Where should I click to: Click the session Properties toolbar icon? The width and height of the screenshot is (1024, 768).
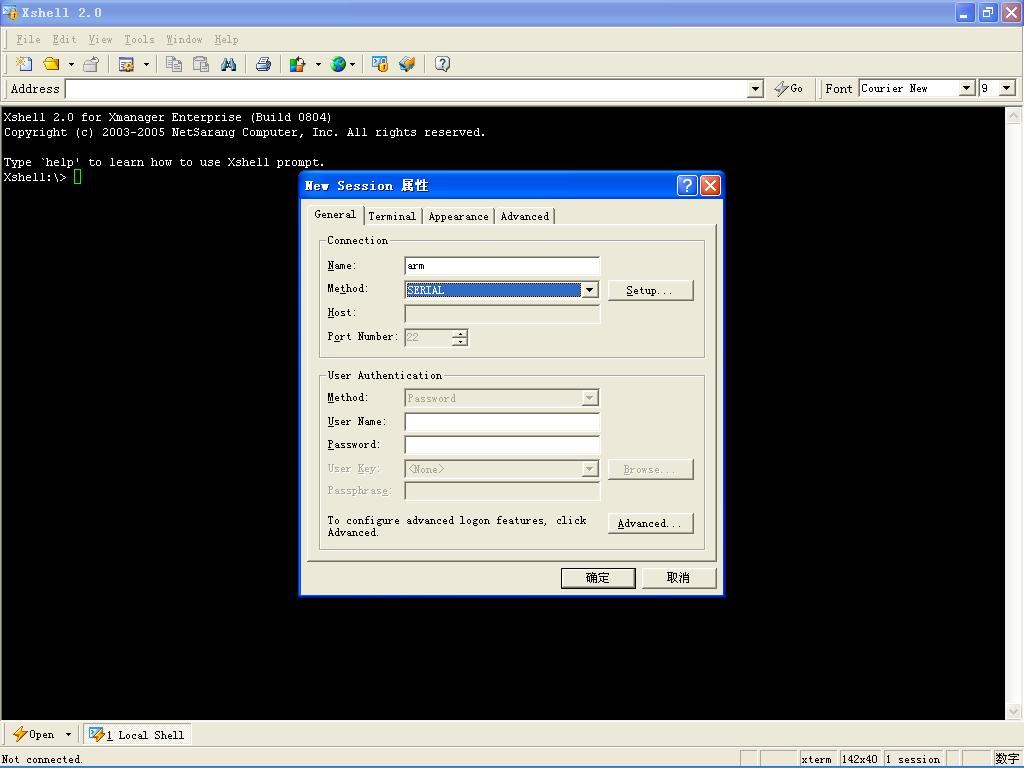coord(127,64)
